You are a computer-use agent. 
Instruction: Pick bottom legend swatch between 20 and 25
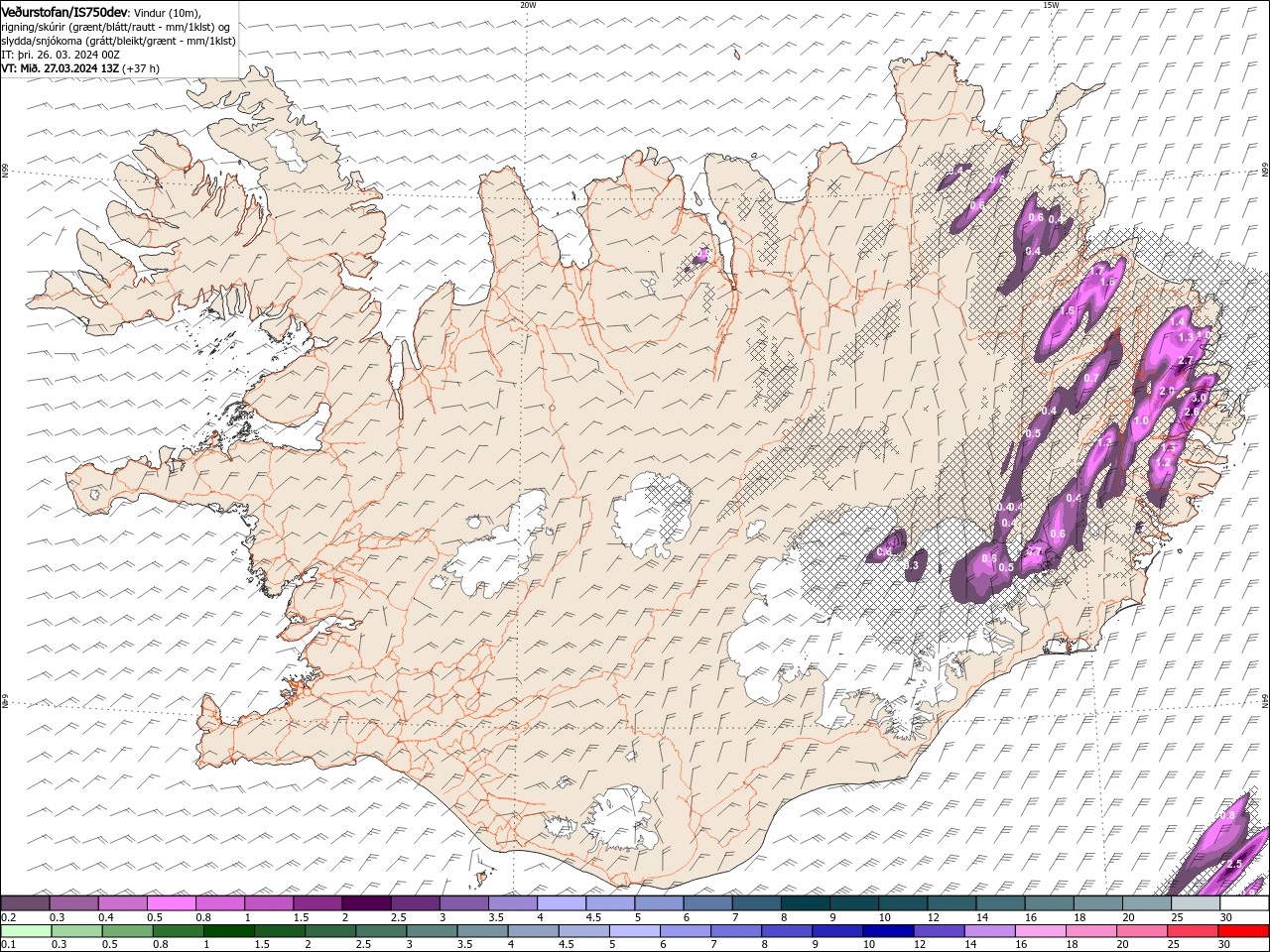click(x=1142, y=931)
